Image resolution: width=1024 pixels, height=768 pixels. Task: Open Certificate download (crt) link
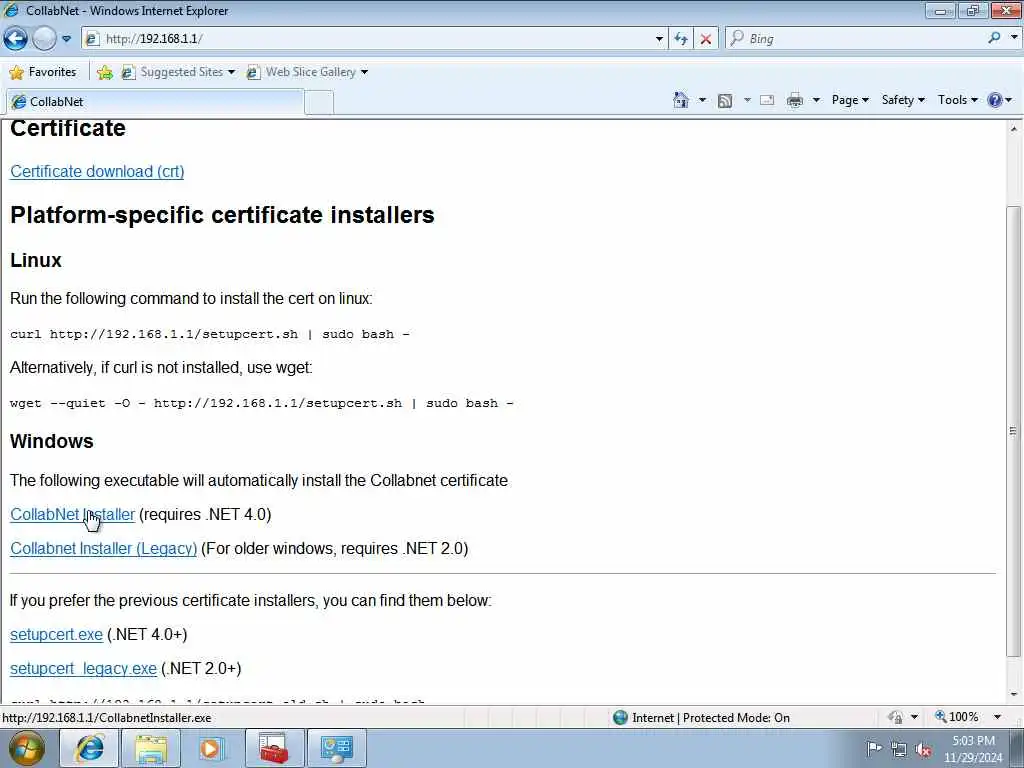(97, 171)
